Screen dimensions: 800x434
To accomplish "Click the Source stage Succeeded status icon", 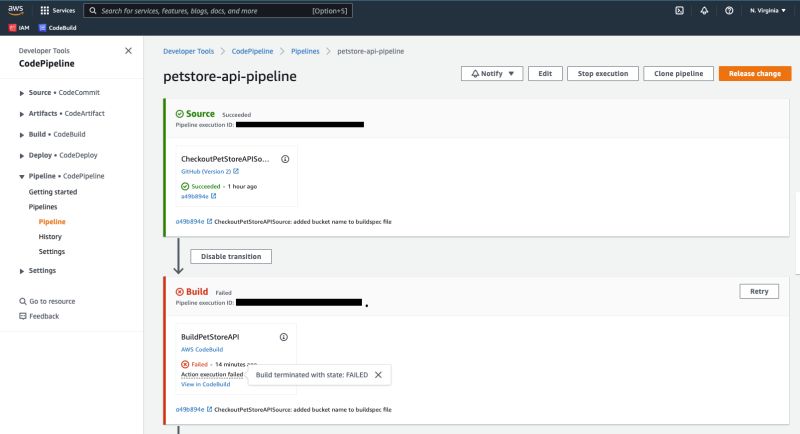I will coord(180,114).
